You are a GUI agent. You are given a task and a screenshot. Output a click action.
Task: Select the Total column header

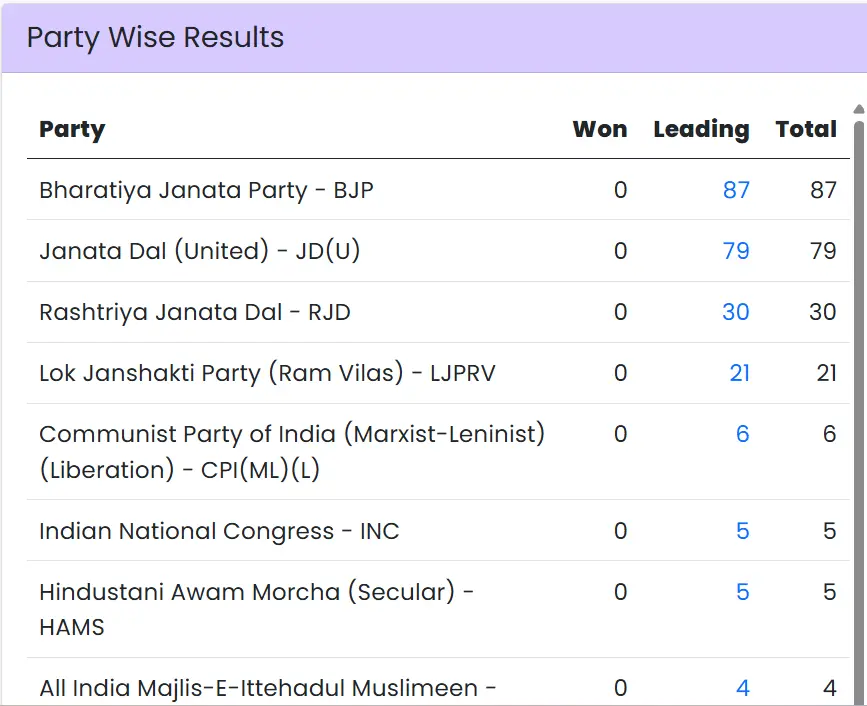806,129
